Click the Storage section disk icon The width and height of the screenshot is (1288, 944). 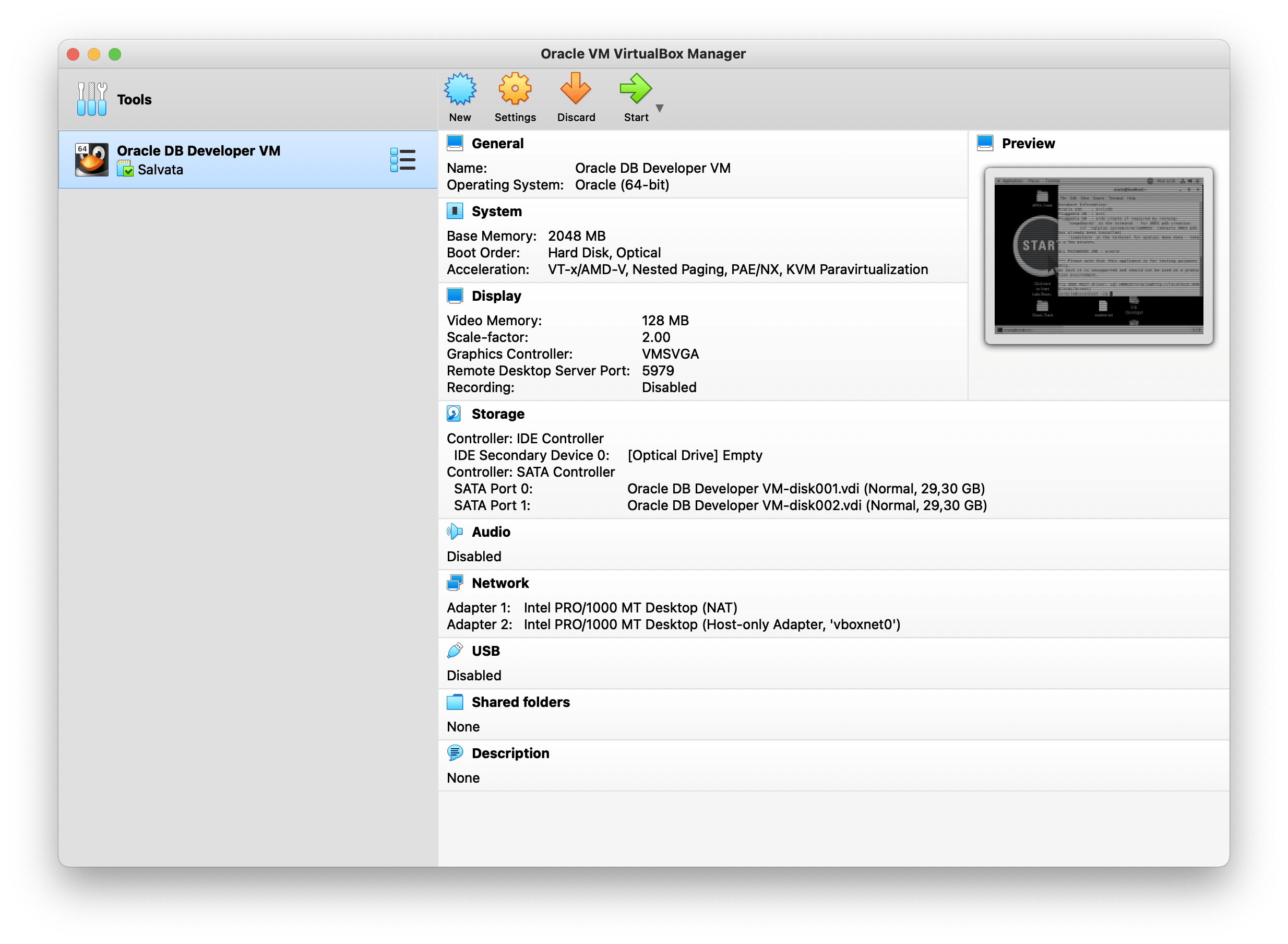point(454,413)
